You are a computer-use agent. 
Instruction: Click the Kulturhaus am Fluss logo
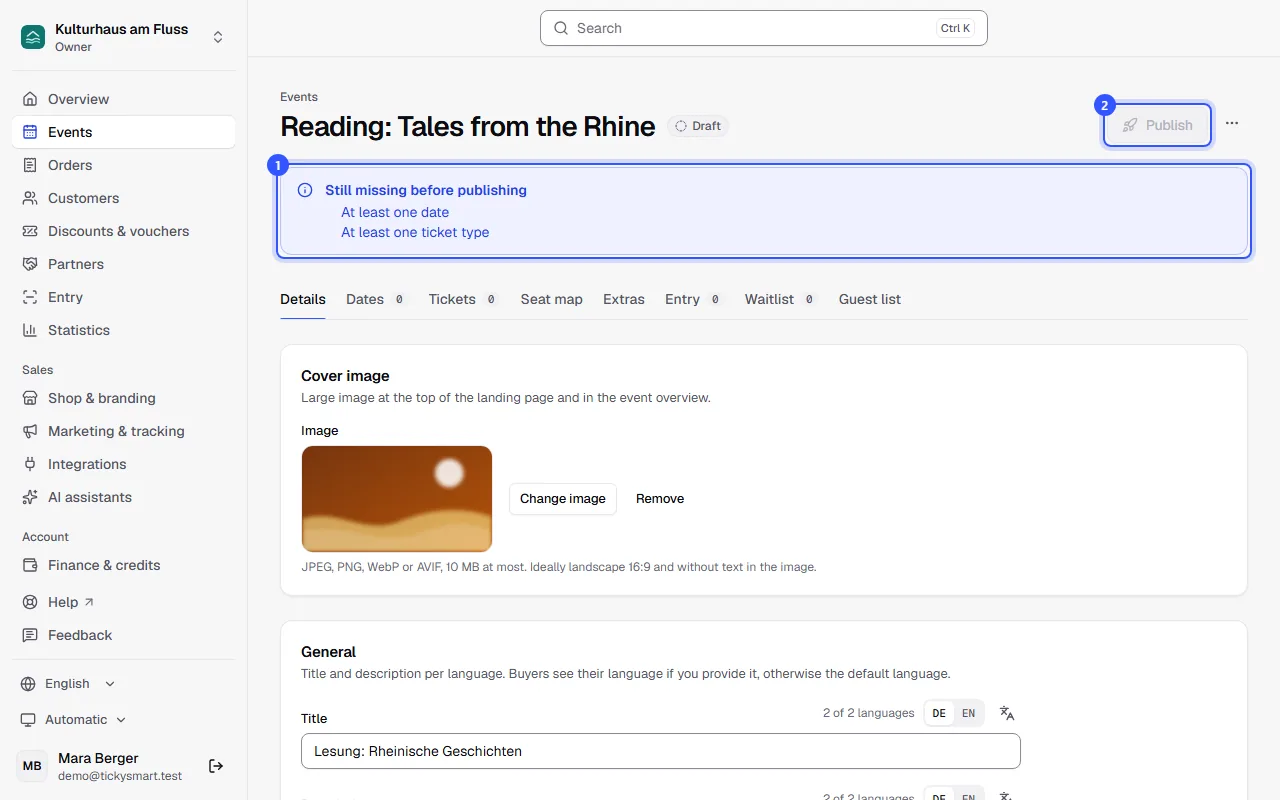33,37
